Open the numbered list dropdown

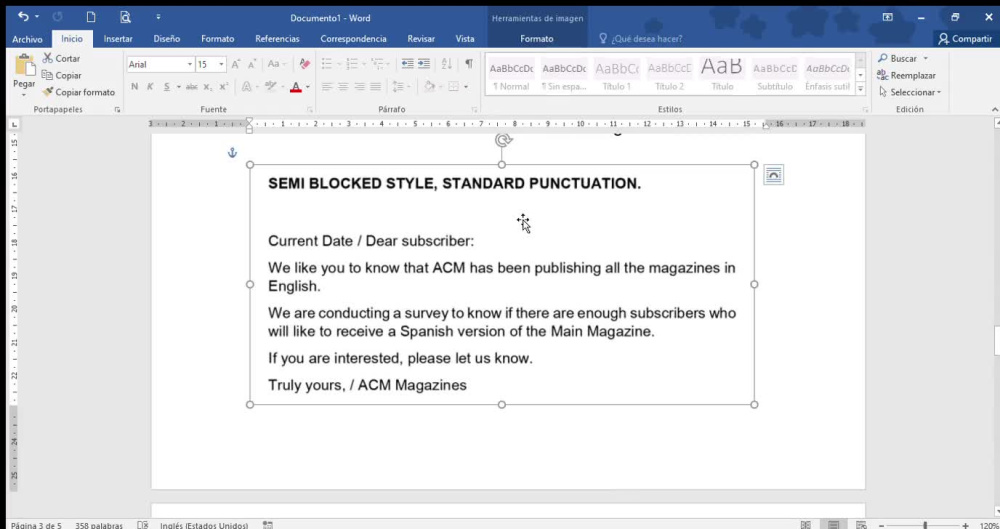coord(362,64)
